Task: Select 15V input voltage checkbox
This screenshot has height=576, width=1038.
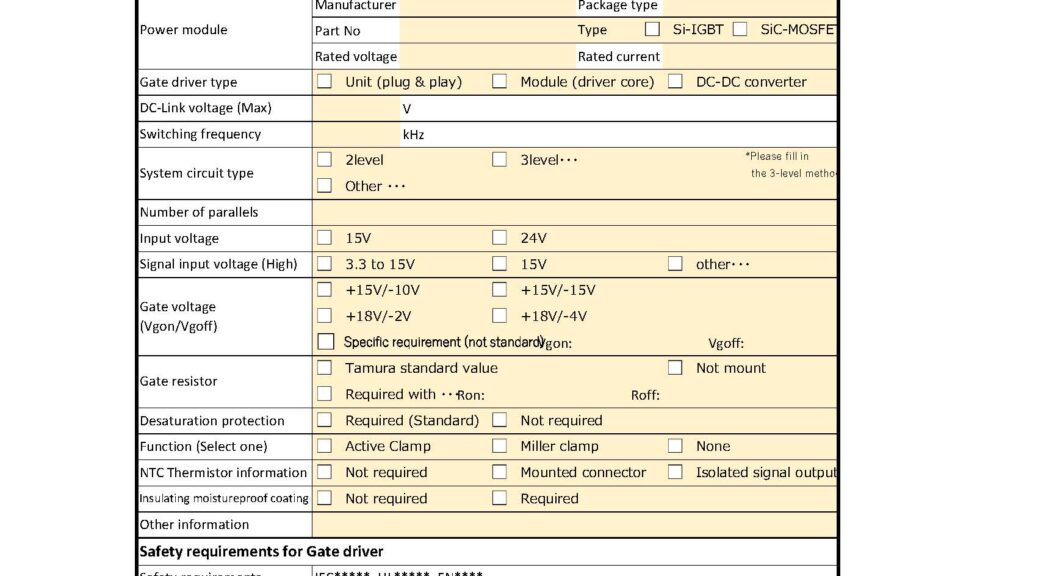Action: coord(324,238)
